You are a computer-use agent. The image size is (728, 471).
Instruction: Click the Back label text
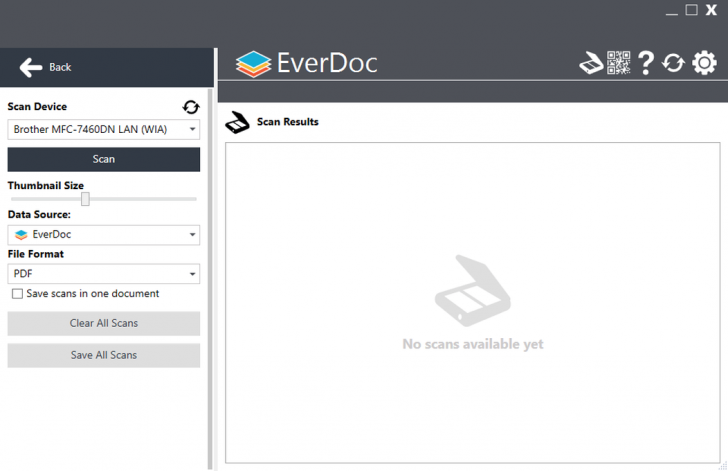60,67
